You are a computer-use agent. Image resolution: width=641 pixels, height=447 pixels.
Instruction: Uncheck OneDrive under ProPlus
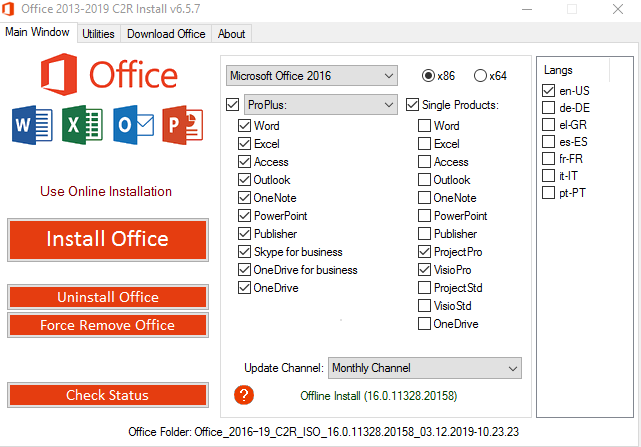244,288
